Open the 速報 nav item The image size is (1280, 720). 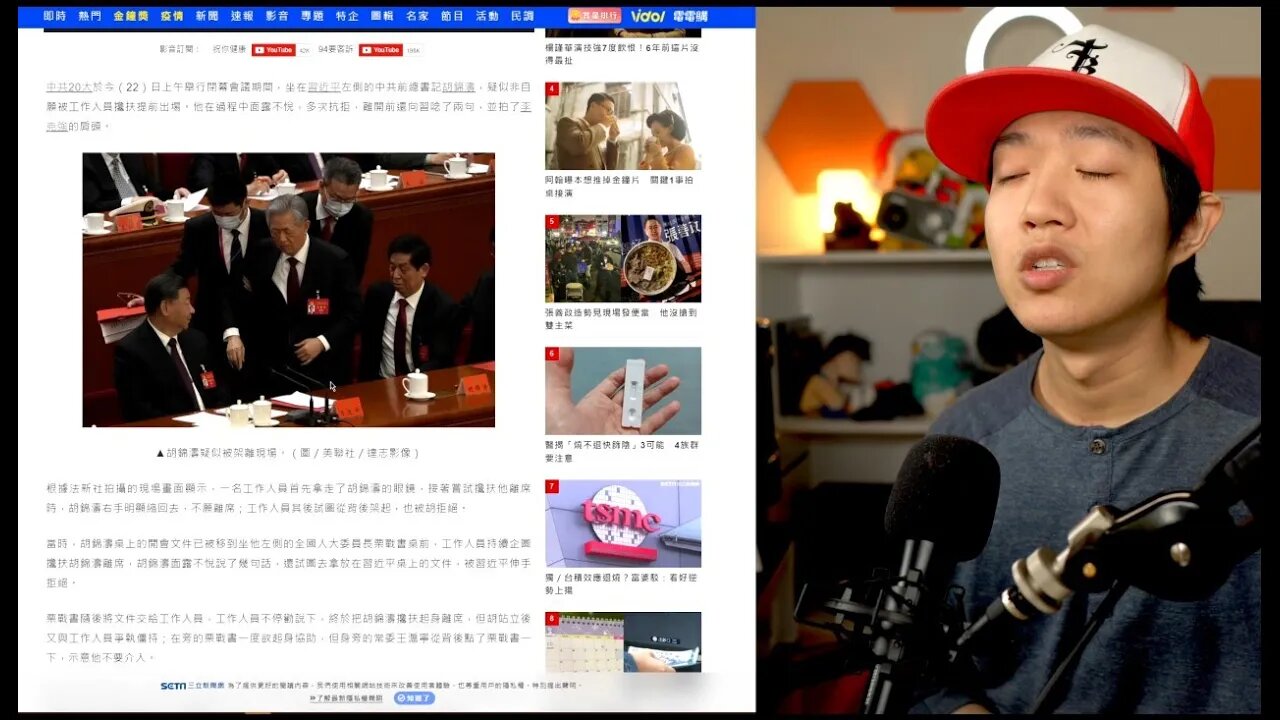[242, 16]
